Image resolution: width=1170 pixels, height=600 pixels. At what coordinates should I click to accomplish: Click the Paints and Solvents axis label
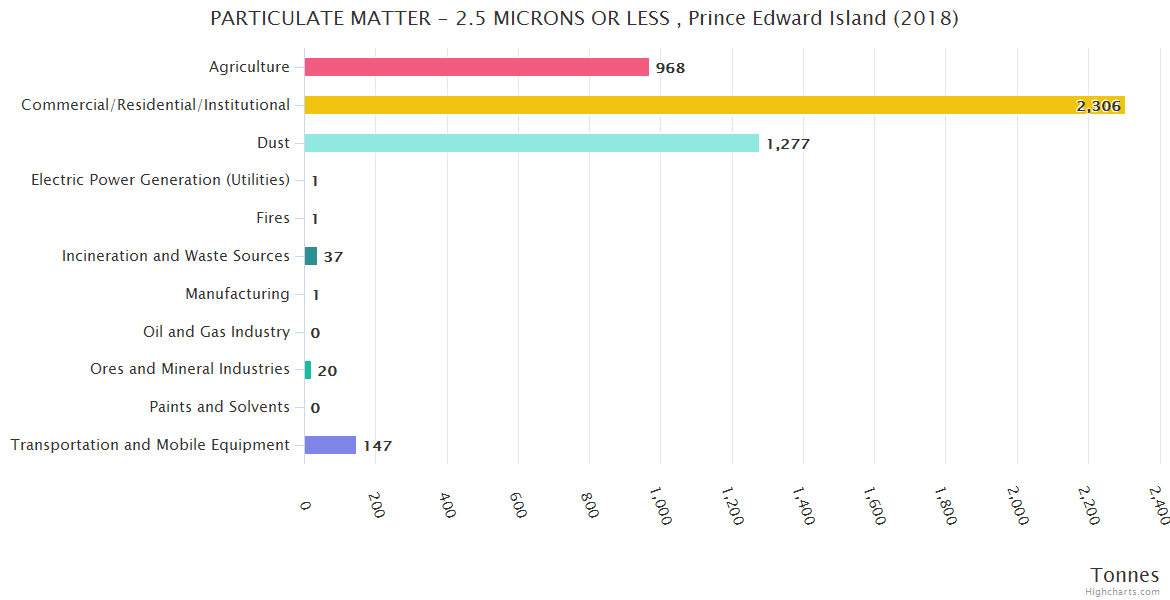(219, 407)
